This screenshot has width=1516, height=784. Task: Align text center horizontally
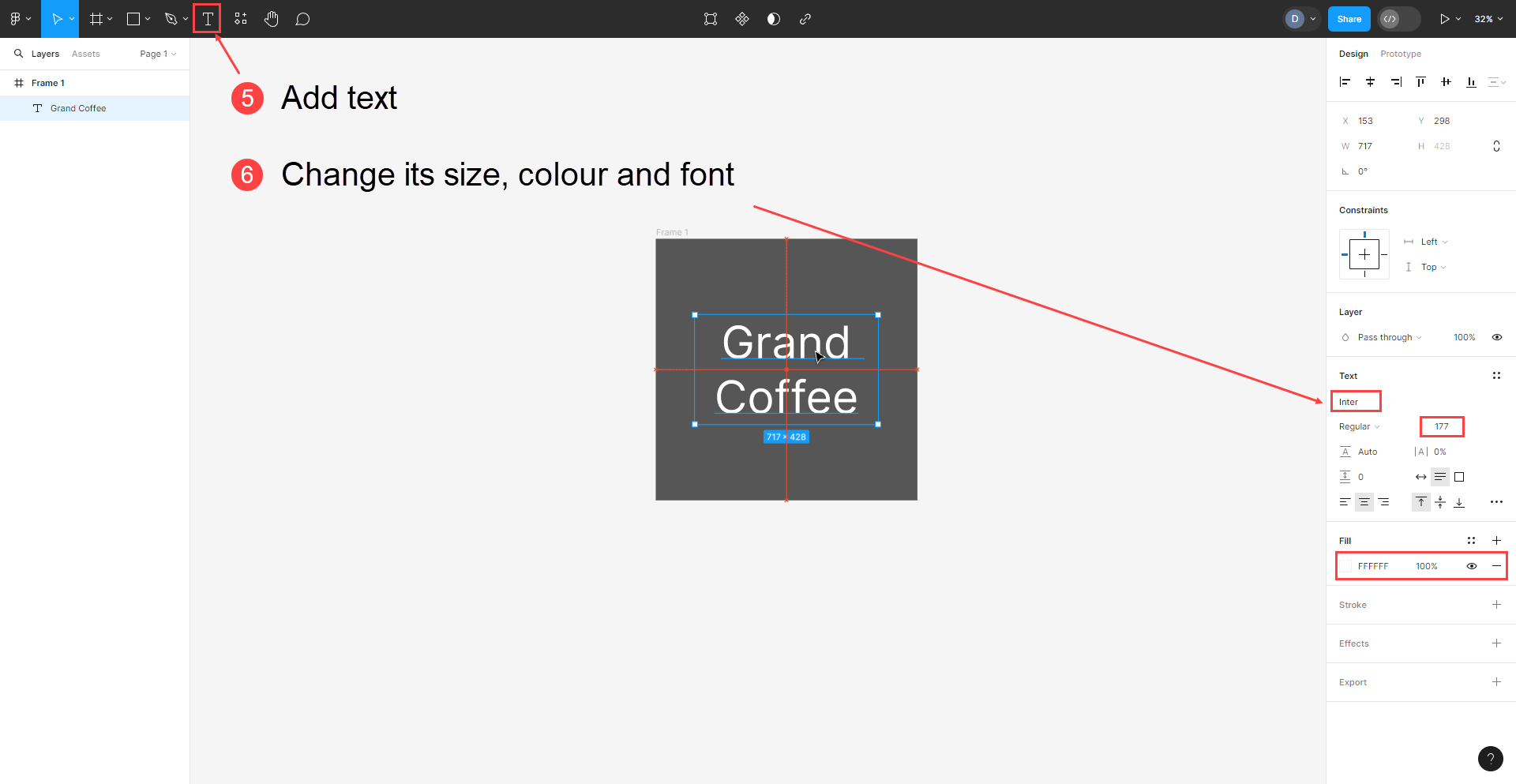pos(1364,502)
